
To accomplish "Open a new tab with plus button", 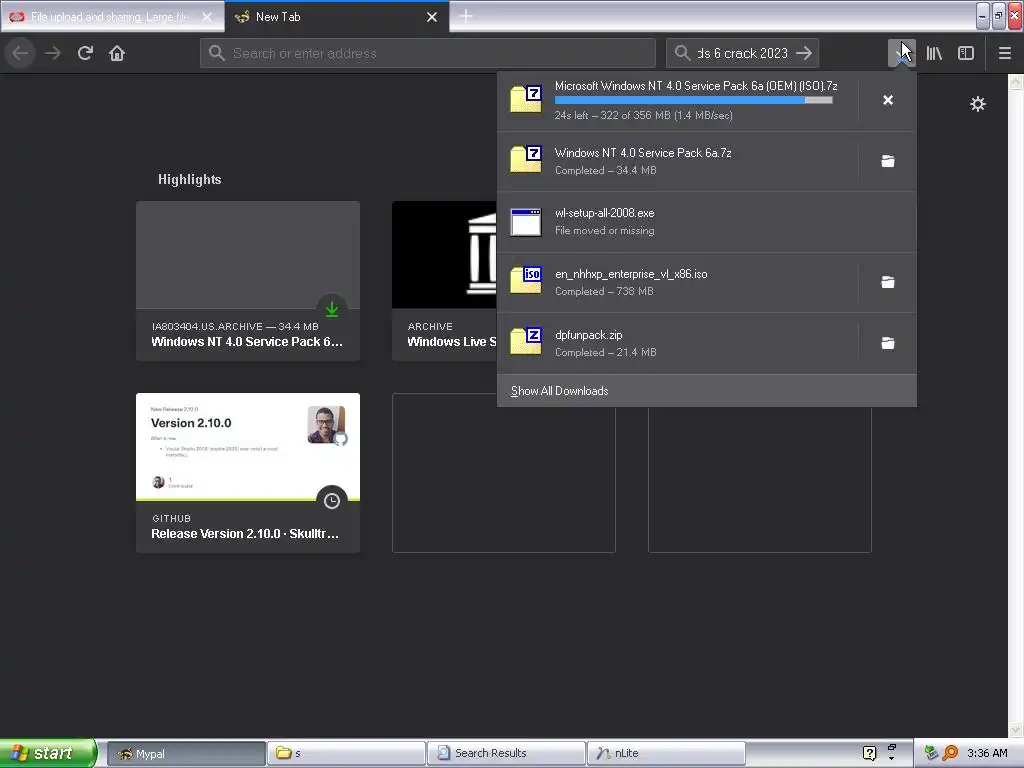I will [466, 16].
